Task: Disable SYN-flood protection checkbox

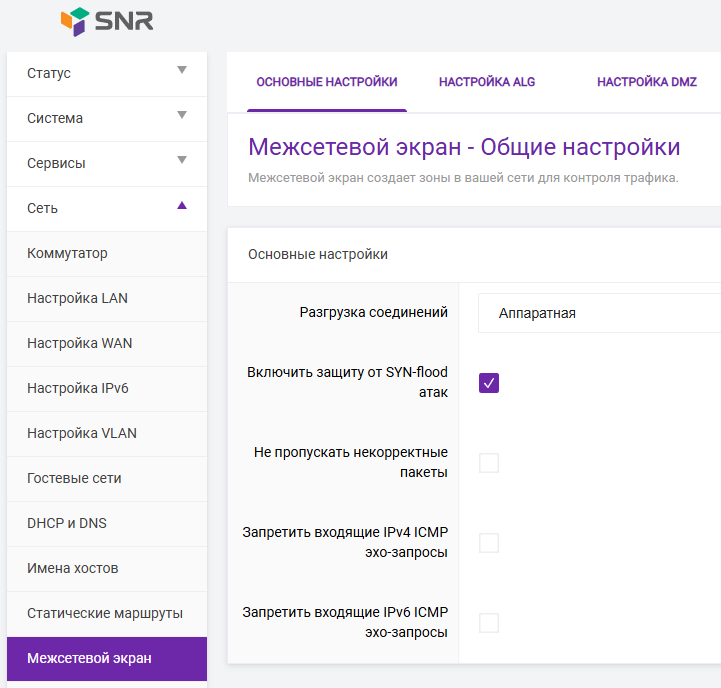Action: pyautogui.click(x=489, y=383)
